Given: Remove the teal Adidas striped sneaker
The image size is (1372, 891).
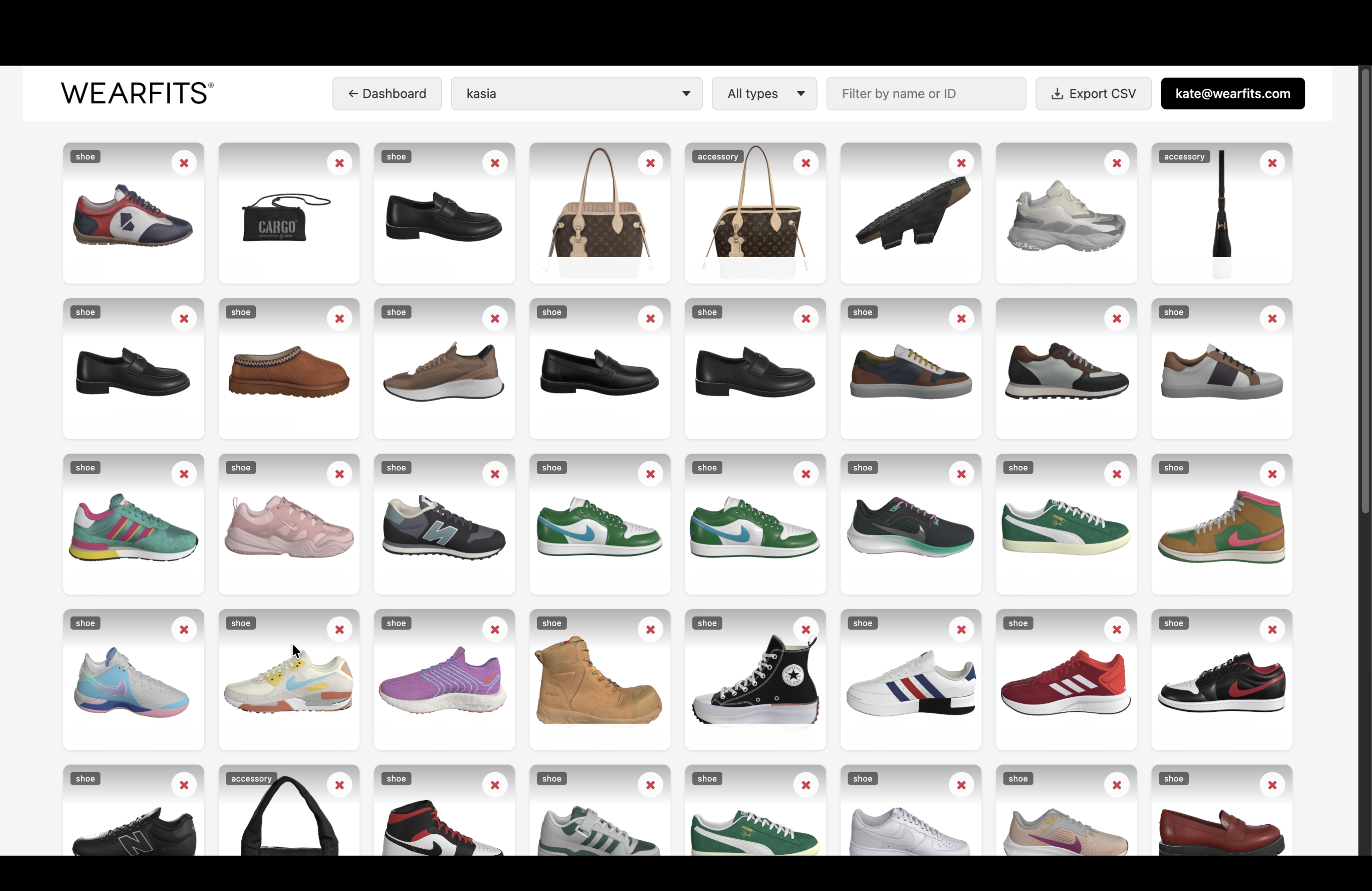Looking at the screenshot, I should (184, 475).
